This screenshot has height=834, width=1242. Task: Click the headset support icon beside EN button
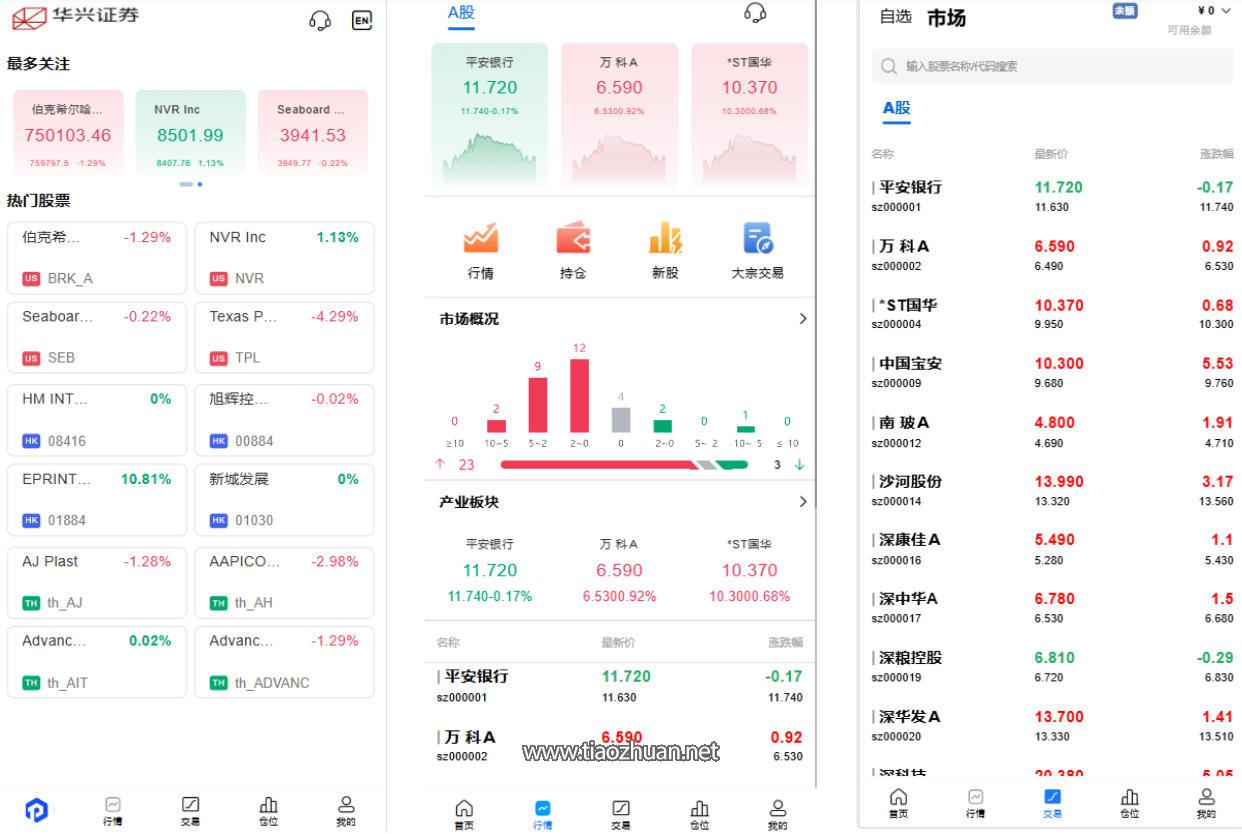coord(320,20)
